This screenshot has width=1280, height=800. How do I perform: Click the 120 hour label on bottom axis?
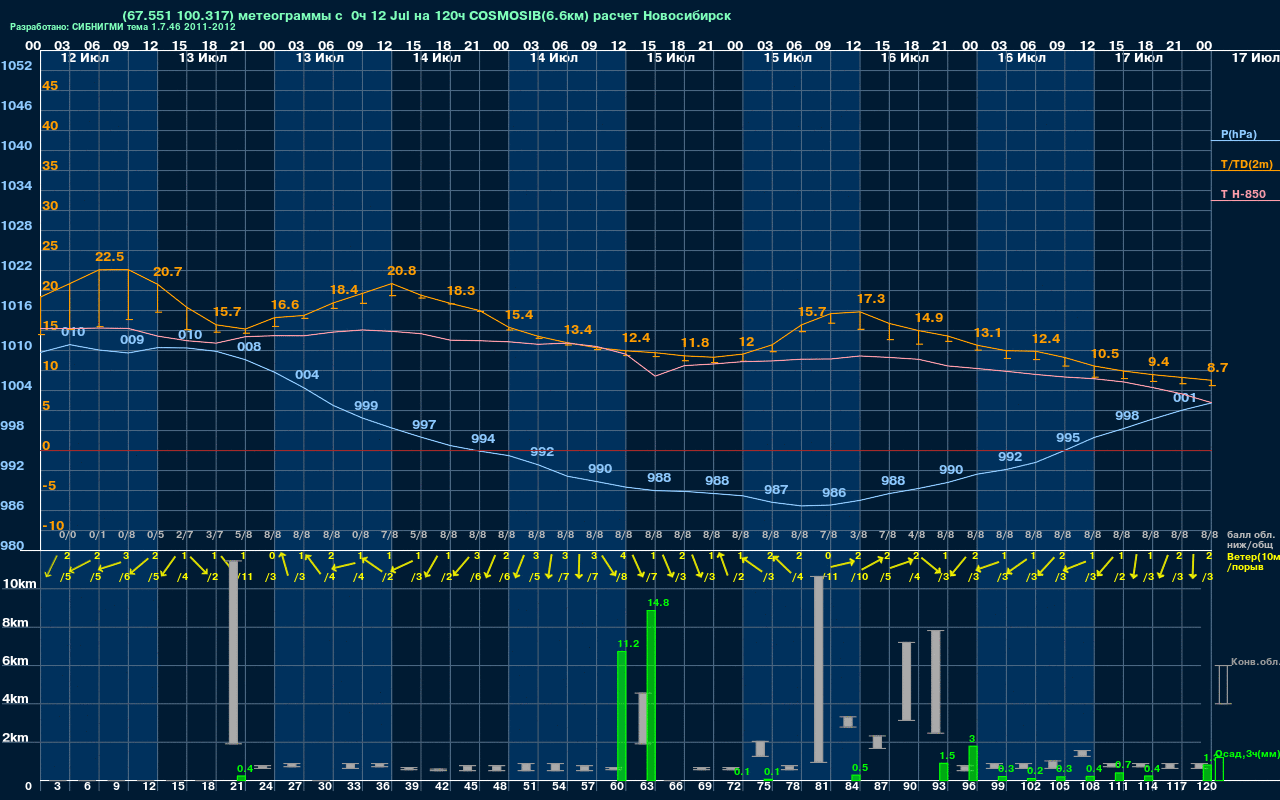click(x=1207, y=788)
